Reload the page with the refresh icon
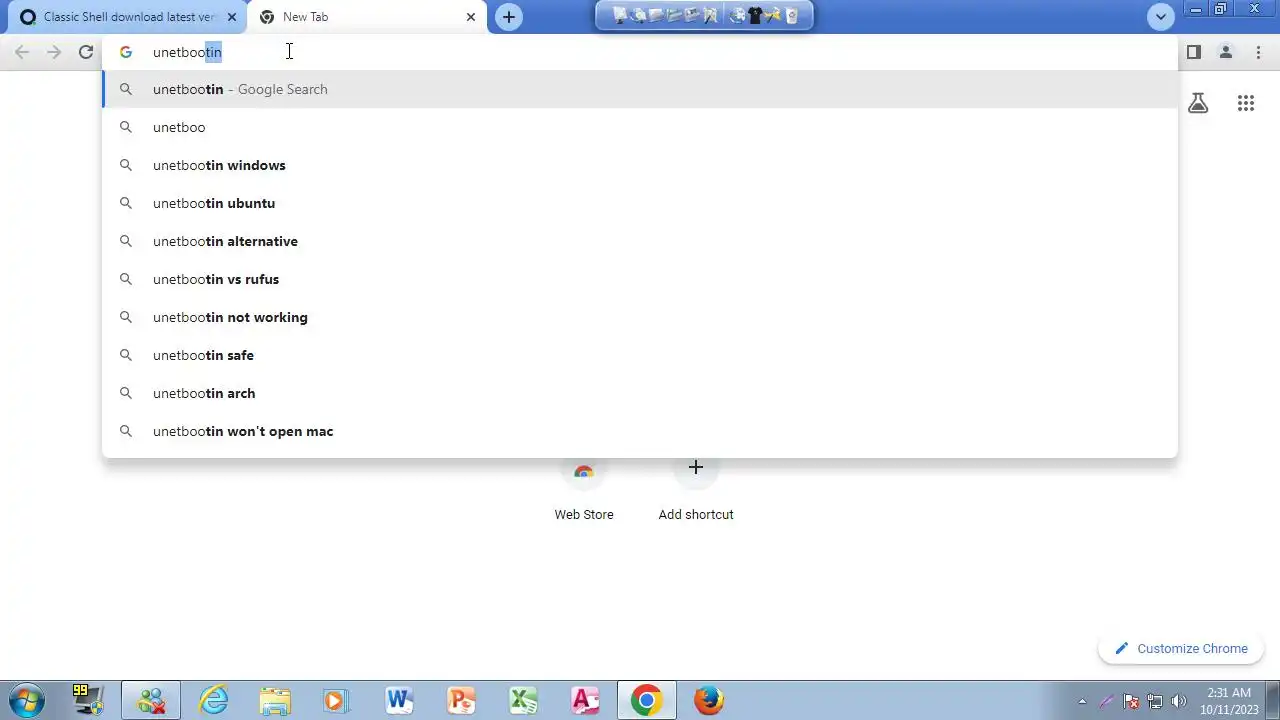The height and width of the screenshot is (720, 1280). (86, 52)
